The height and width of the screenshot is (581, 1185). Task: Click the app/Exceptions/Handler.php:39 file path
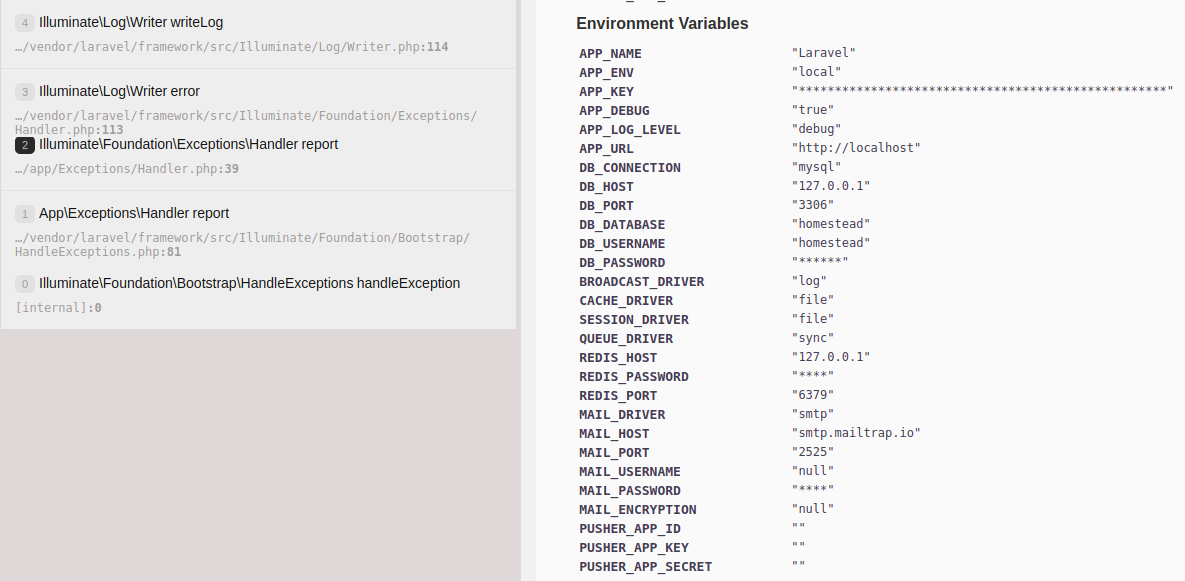click(127, 169)
